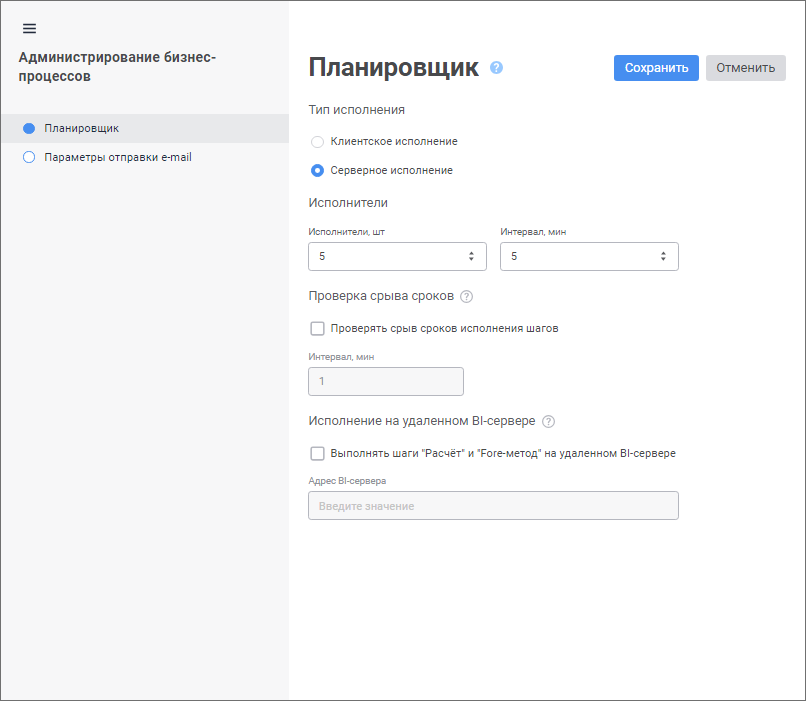The width and height of the screenshot is (806, 701).
Task: Select Клиентское исполнение radio button
Action: click(318, 142)
